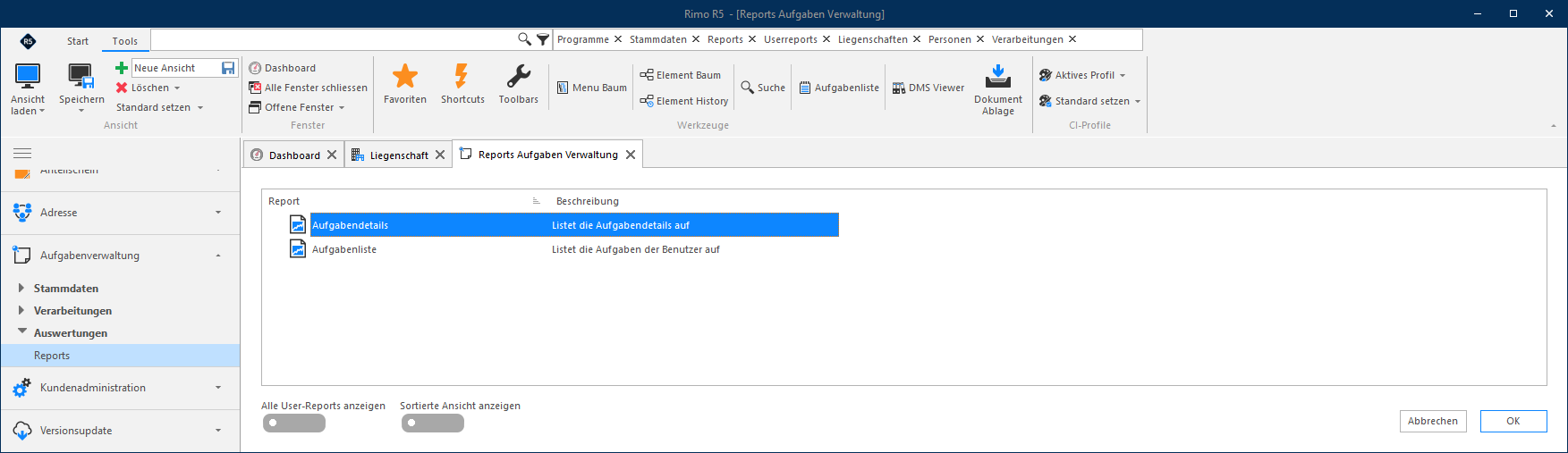Click the Aufgabendetails report icon

tap(298, 225)
